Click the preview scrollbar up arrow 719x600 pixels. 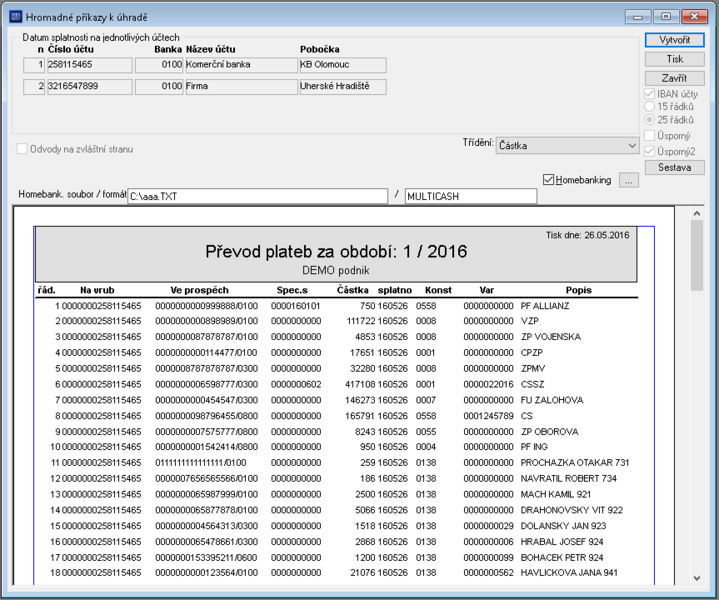pos(697,213)
